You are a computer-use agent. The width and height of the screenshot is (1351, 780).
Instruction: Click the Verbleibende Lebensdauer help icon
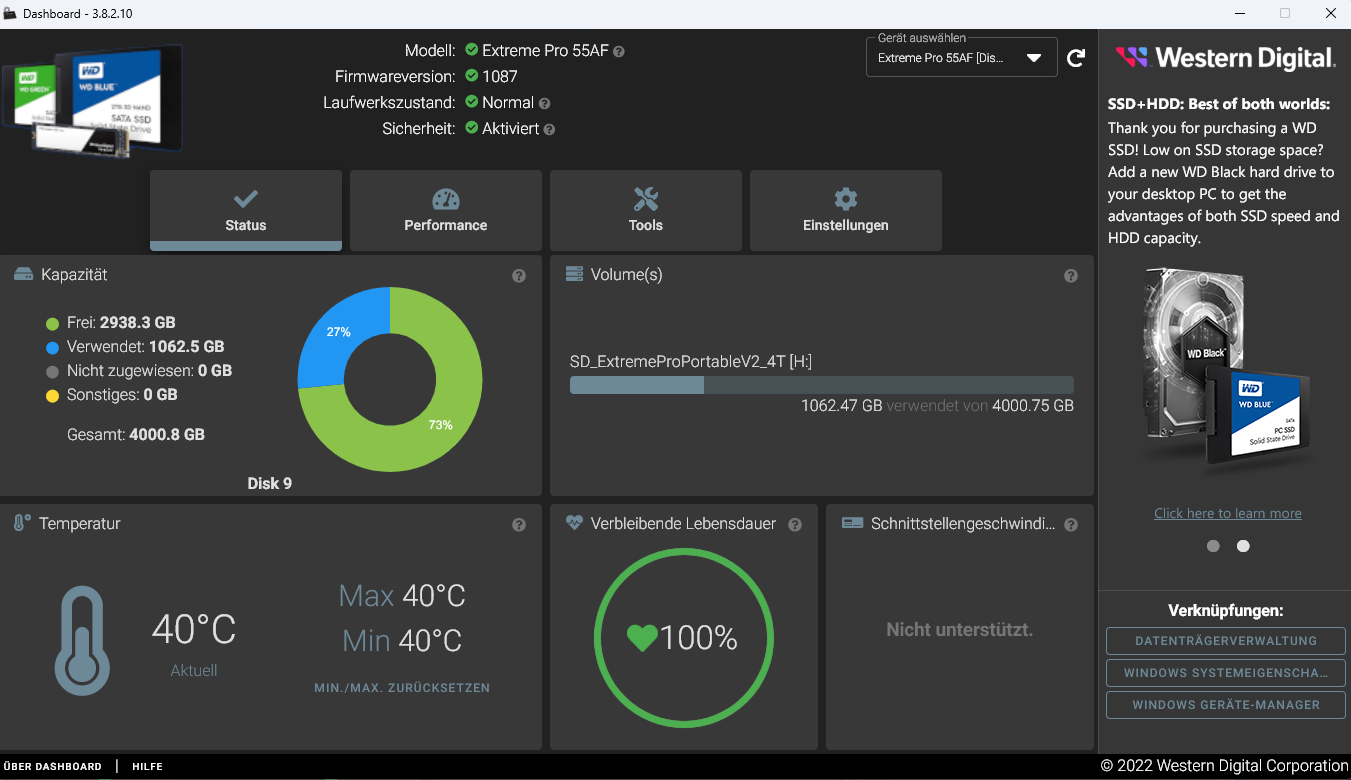point(795,525)
